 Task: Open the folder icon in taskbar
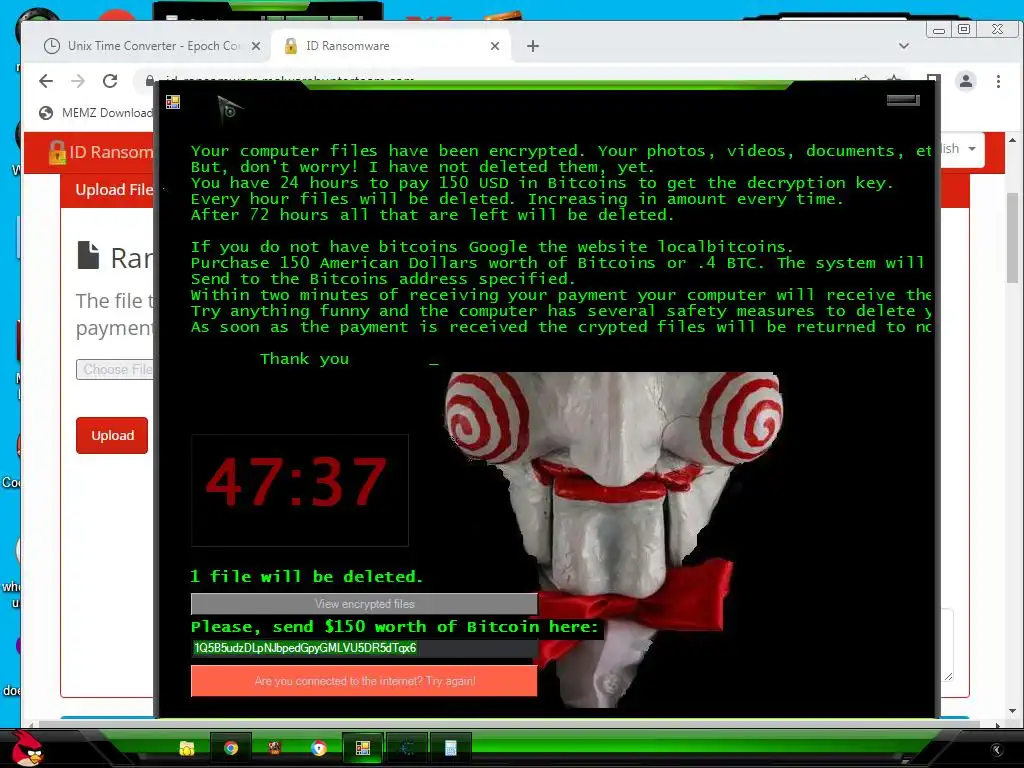(x=187, y=748)
